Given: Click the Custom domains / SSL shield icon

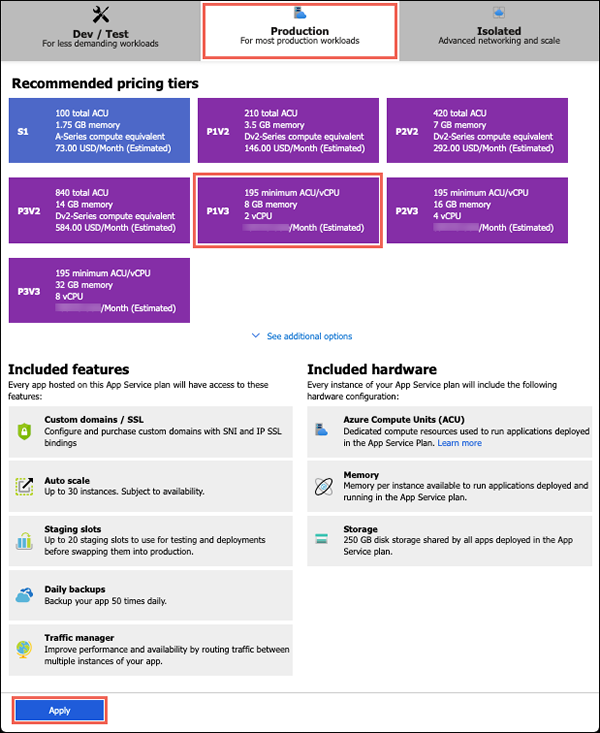Looking at the screenshot, I should pyautogui.click(x=25, y=431).
